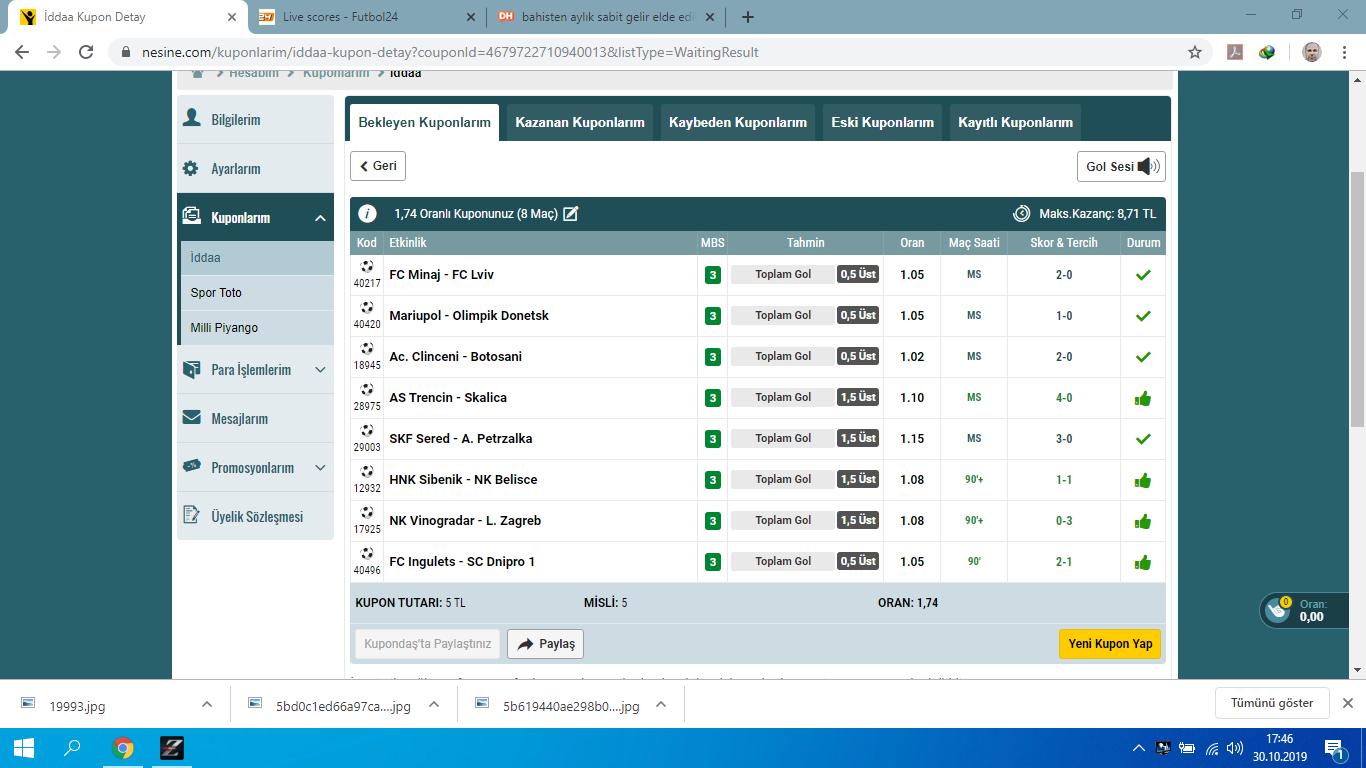Click the Bilgilerim person icon

(191, 118)
